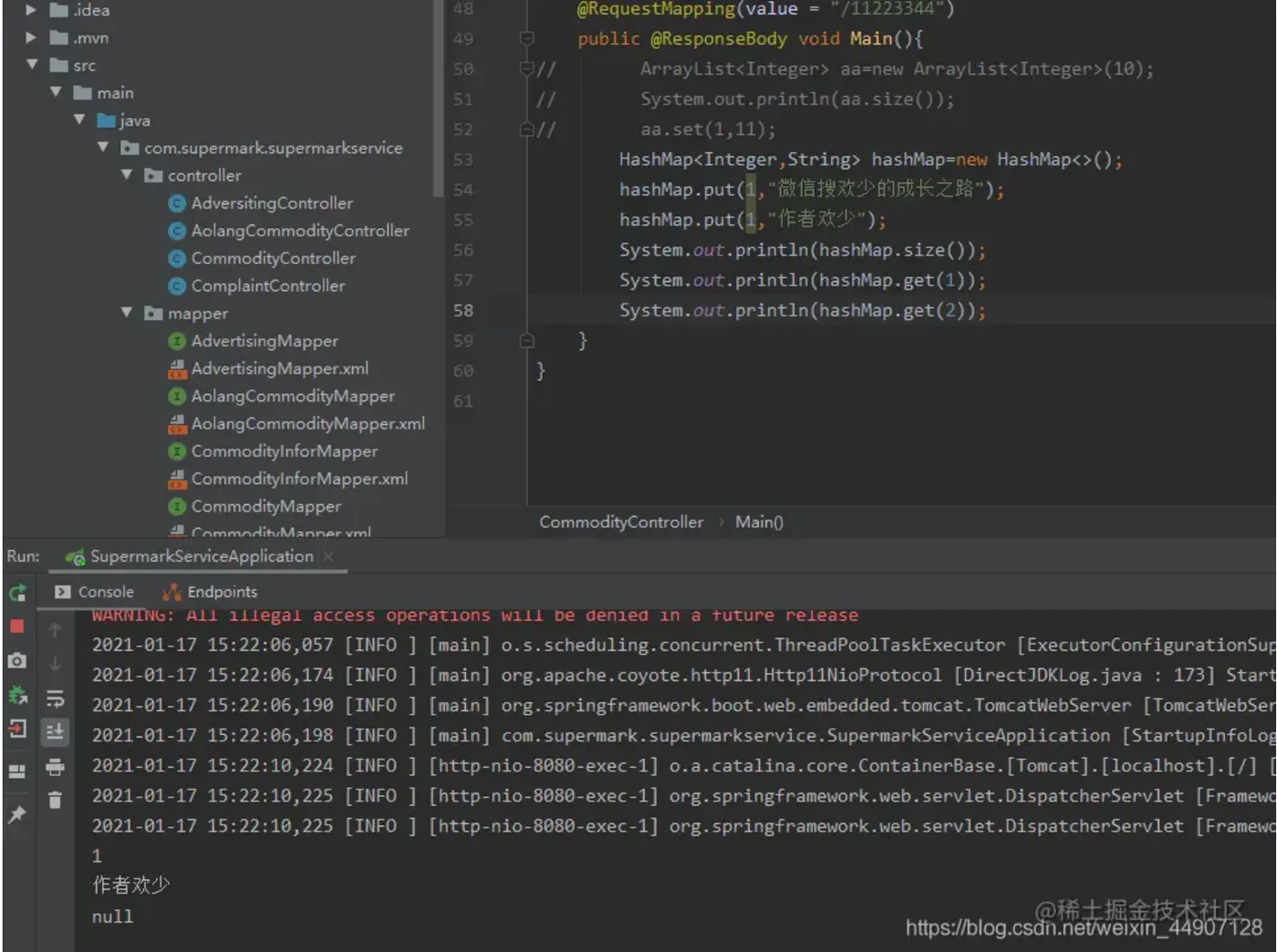Screen dimensions: 1277x952
Task: Close the SupermarkServiceApplication run tab
Action: [x=328, y=556]
